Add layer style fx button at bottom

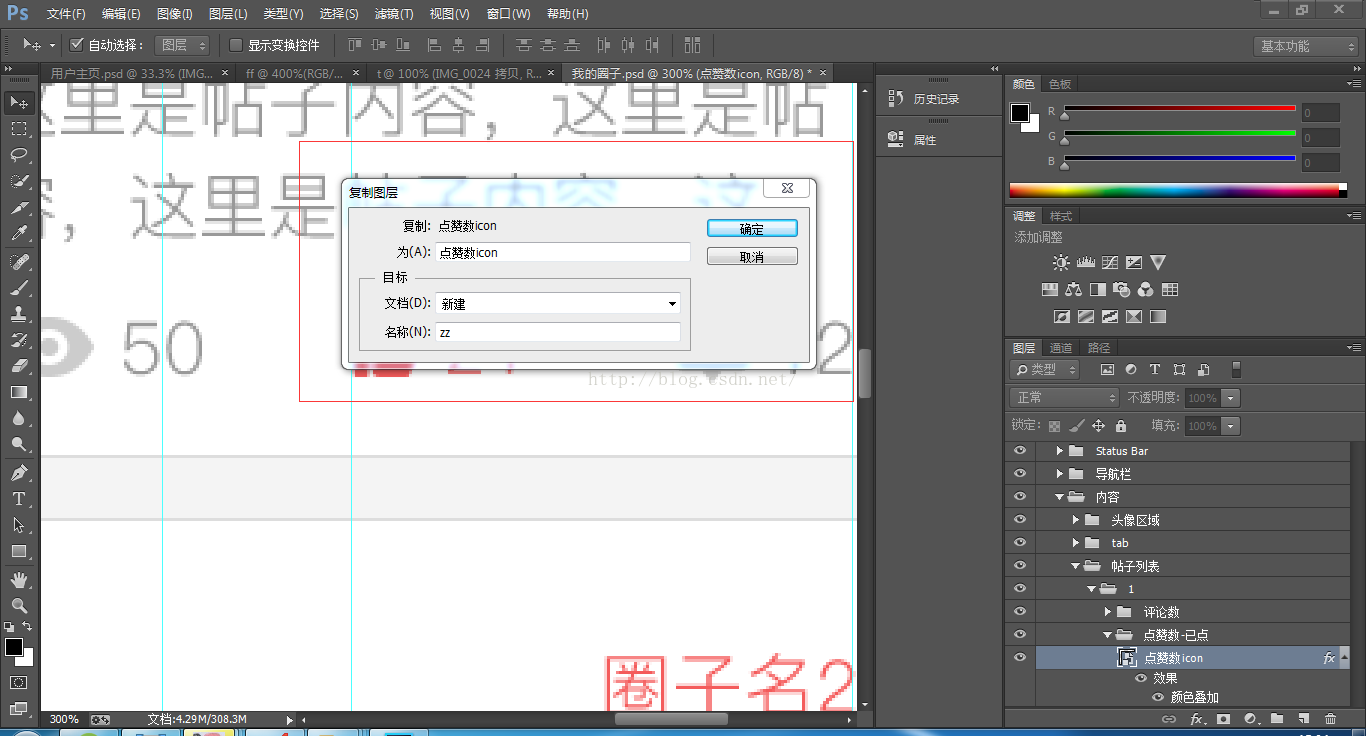pyautogui.click(x=1196, y=718)
